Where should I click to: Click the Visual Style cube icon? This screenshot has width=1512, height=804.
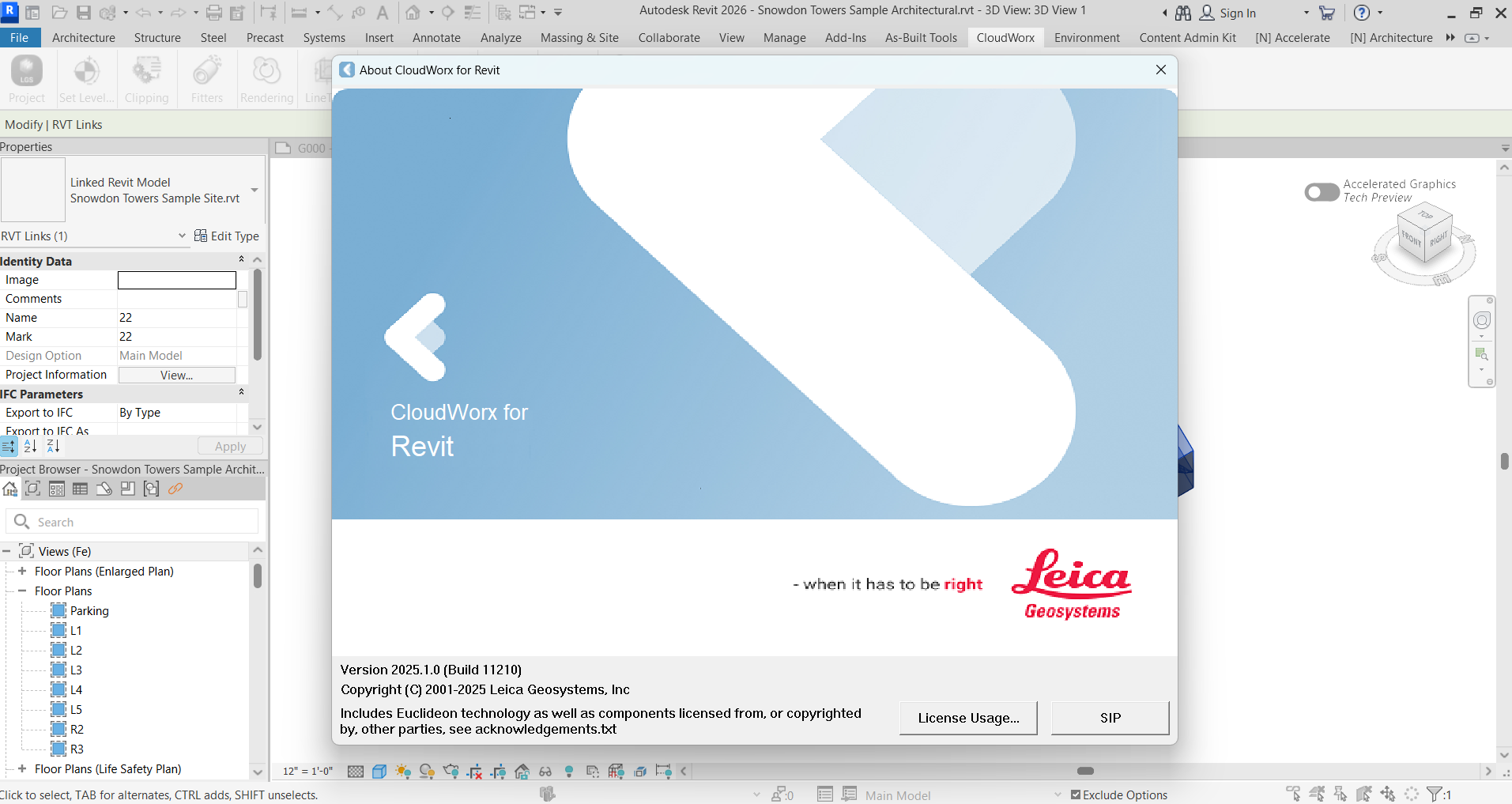pos(380,771)
